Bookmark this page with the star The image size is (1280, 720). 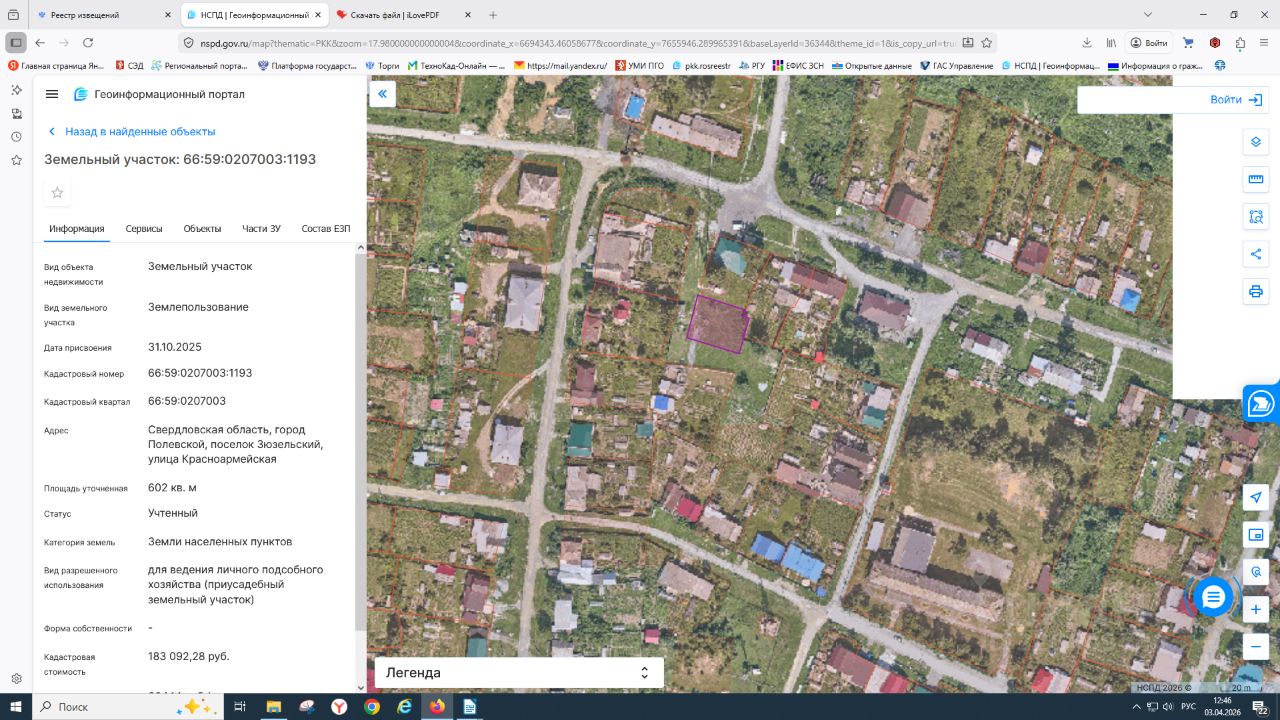coord(987,43)
